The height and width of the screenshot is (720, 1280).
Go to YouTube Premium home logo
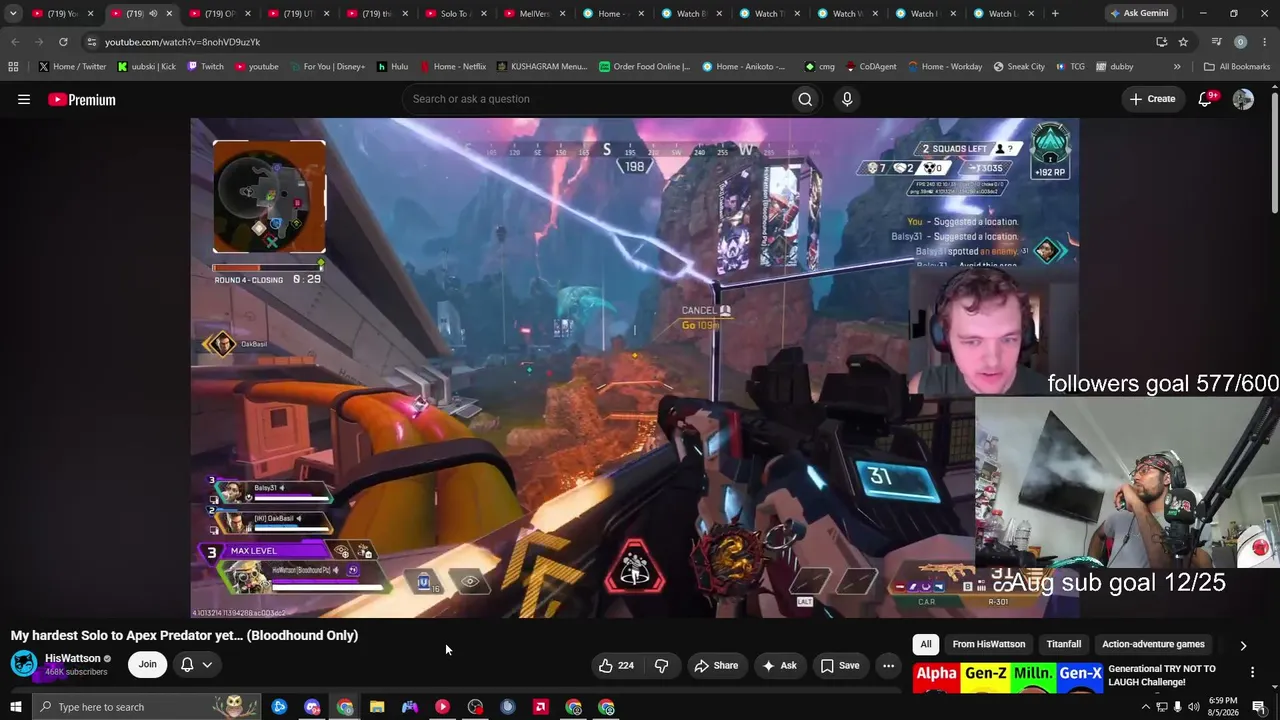82,99
